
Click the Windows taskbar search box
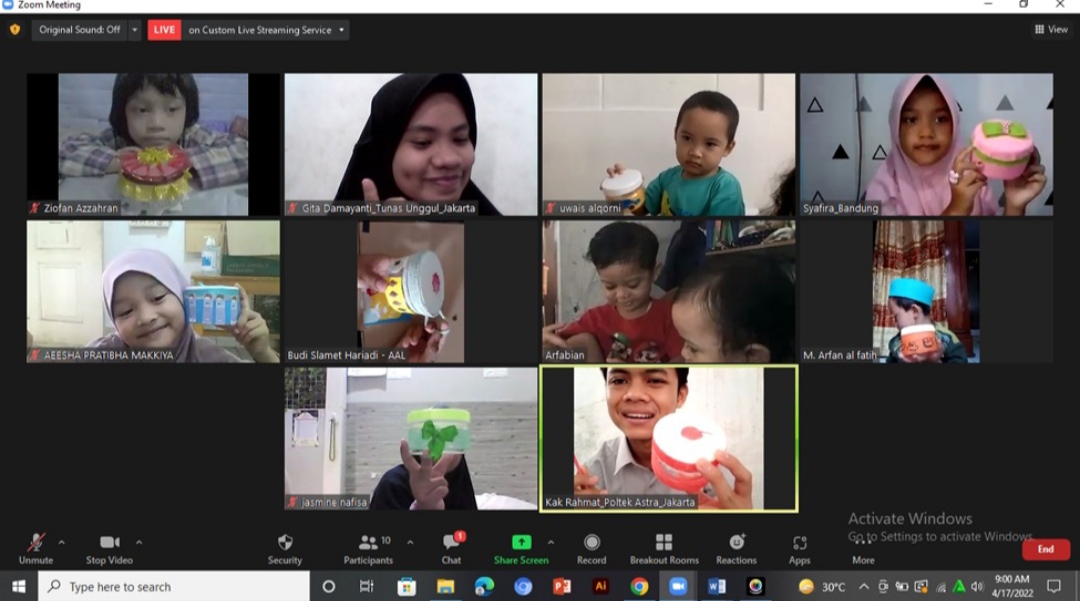(x=175, y=587)
